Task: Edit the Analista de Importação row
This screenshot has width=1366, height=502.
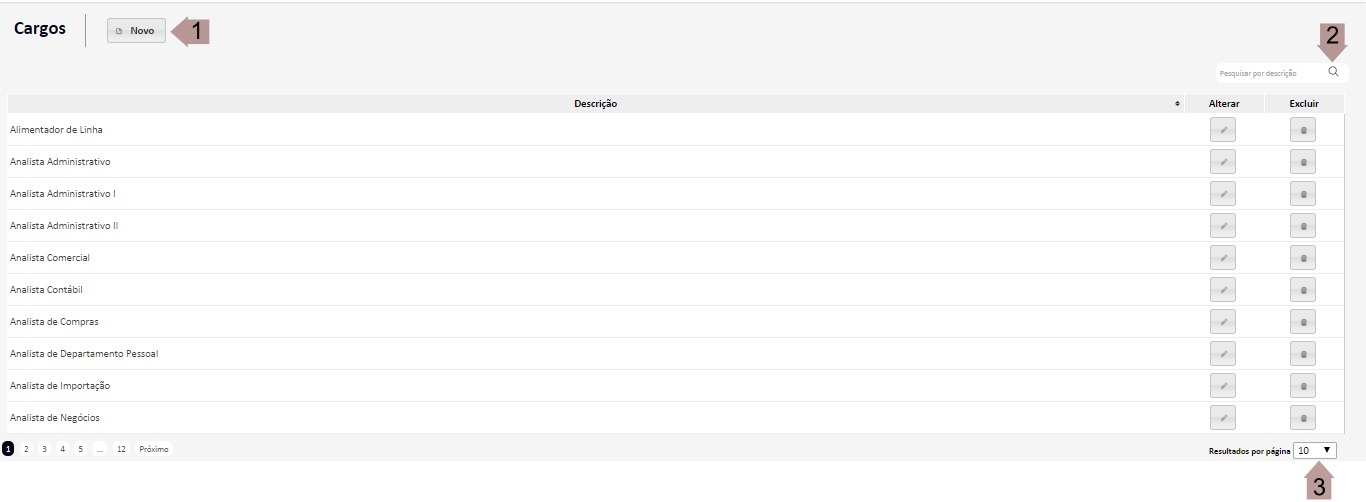Action: [1222, 386]
